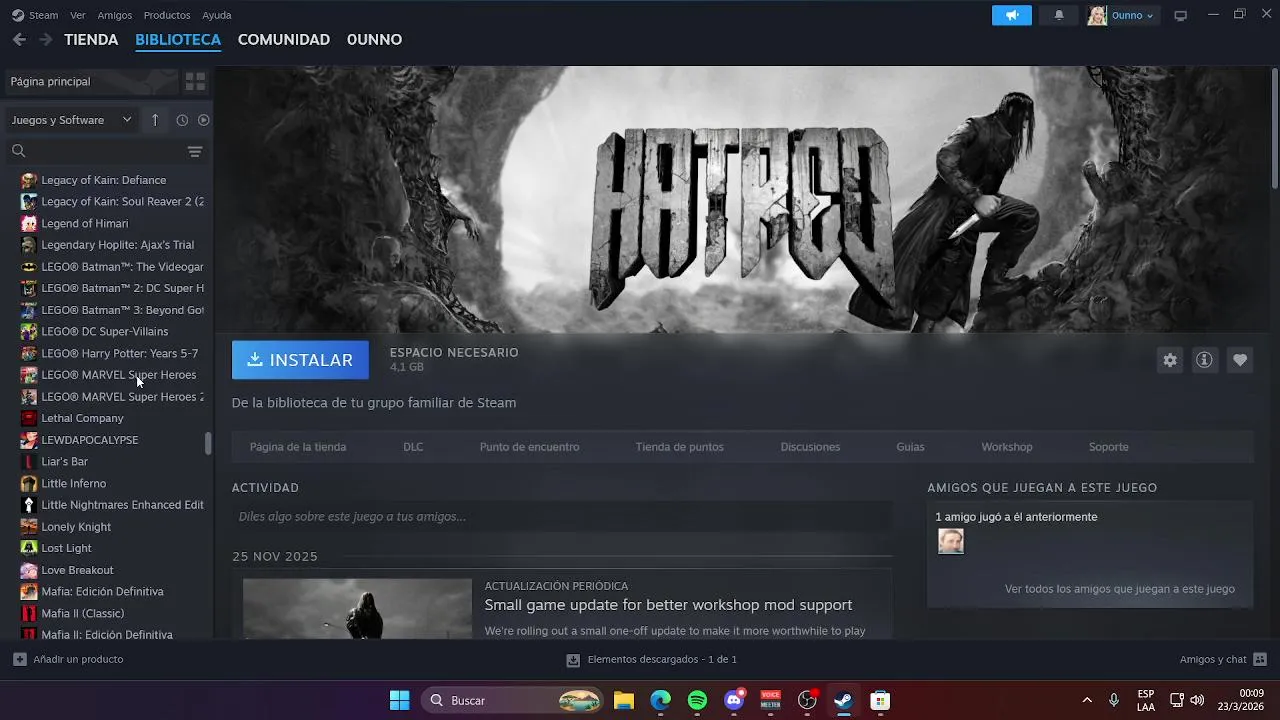The image size is (1280, 720).
Task: Click the announcements megaphone button
Action: point(1012,15)
